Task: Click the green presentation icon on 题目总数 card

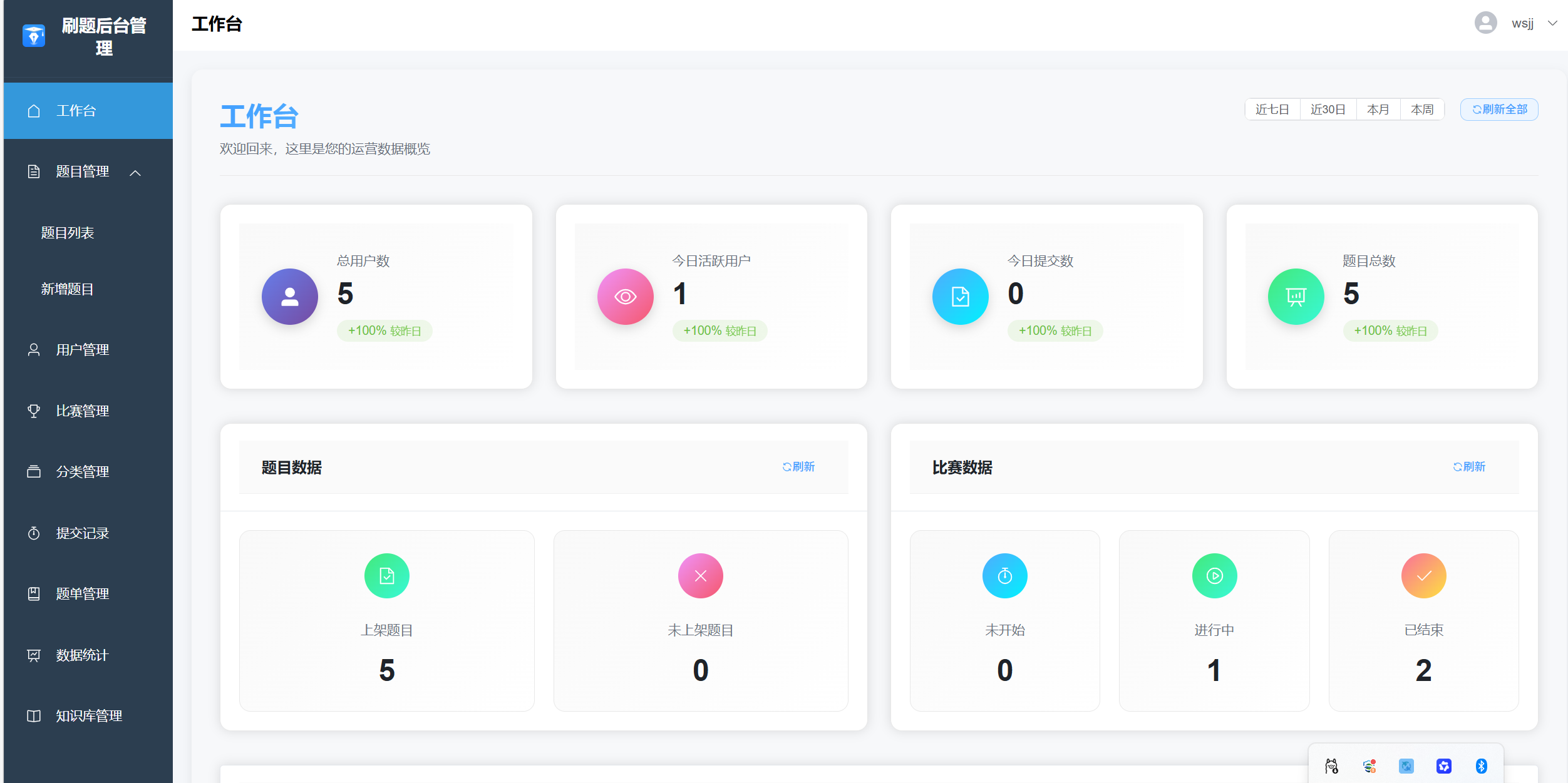Action: coord(1296,297)
